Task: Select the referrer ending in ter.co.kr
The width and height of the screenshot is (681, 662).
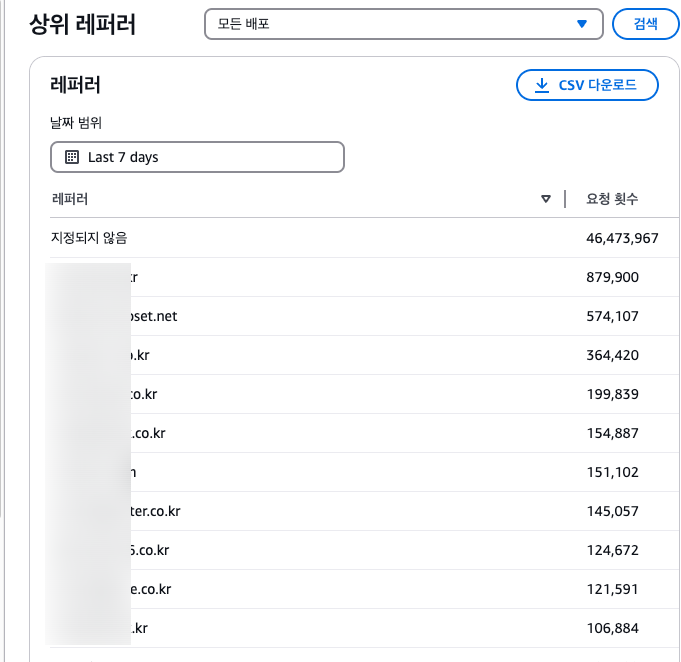Action: tap(154, 511)
